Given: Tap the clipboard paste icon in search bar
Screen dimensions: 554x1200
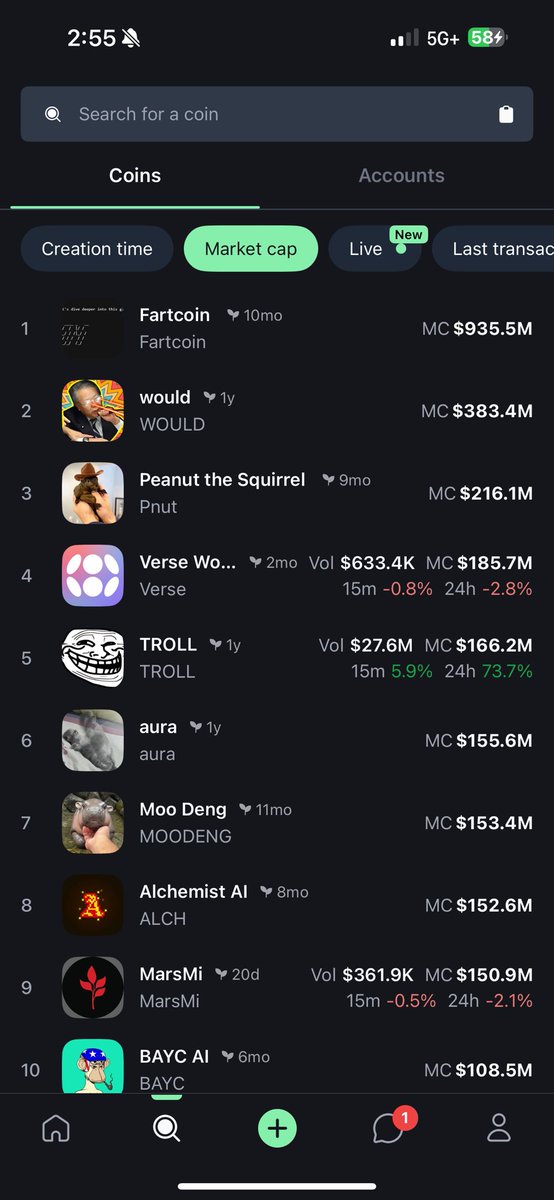Looking at the screenshot, I should click(506, 114).
